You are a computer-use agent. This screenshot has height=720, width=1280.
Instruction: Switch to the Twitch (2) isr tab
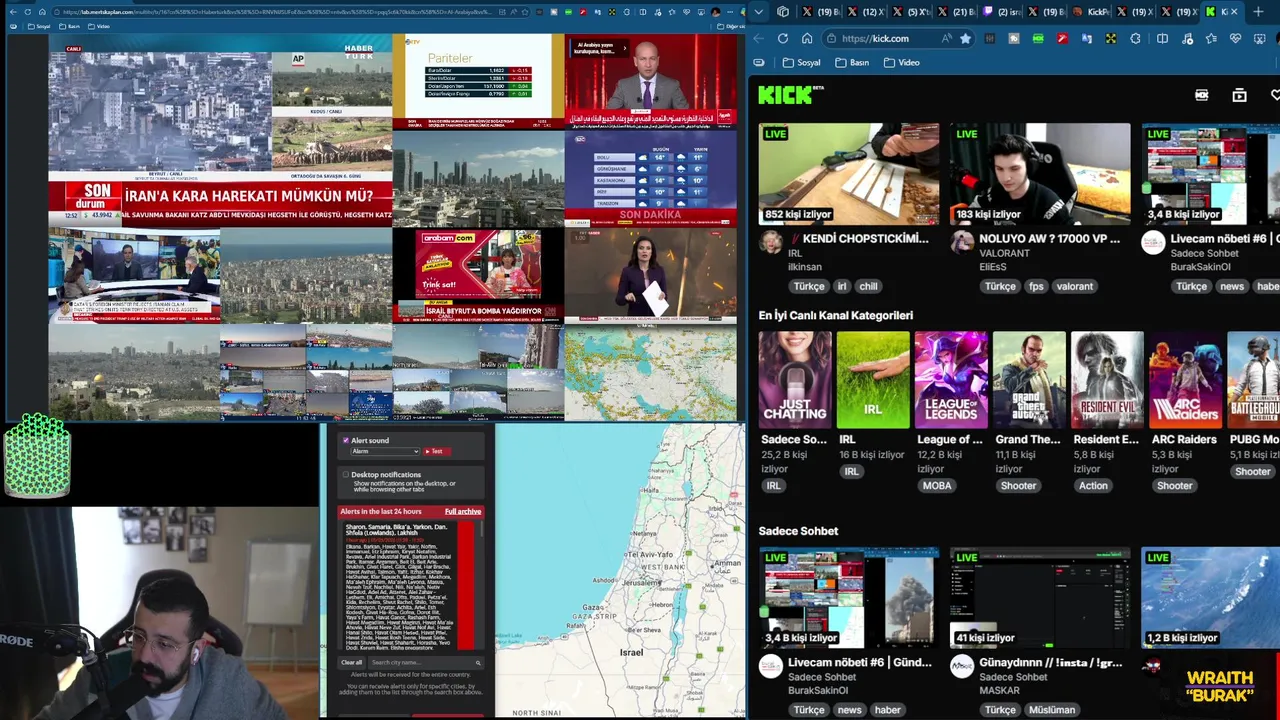1000,12
